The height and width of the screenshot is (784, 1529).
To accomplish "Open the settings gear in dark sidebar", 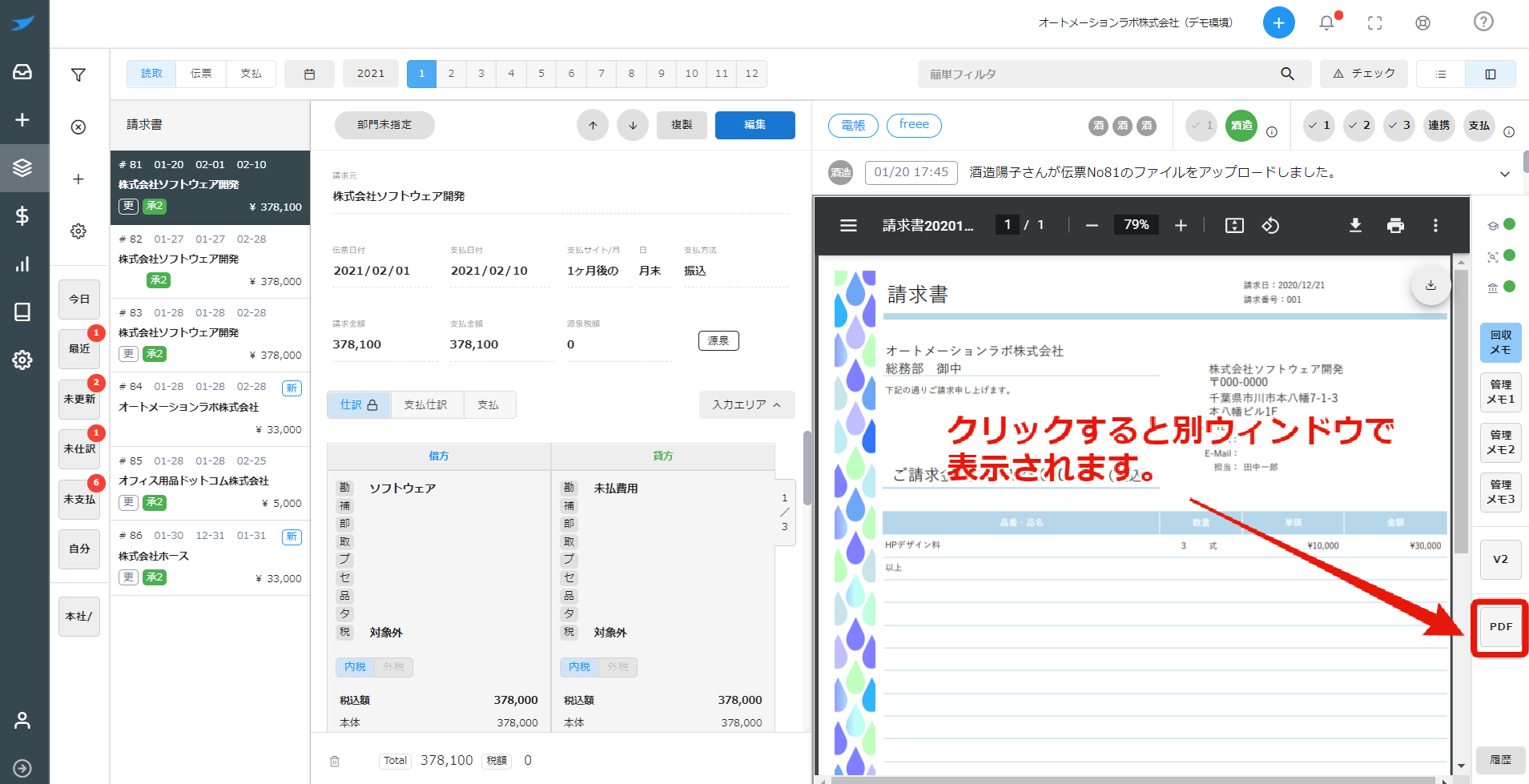I will 22,360.
